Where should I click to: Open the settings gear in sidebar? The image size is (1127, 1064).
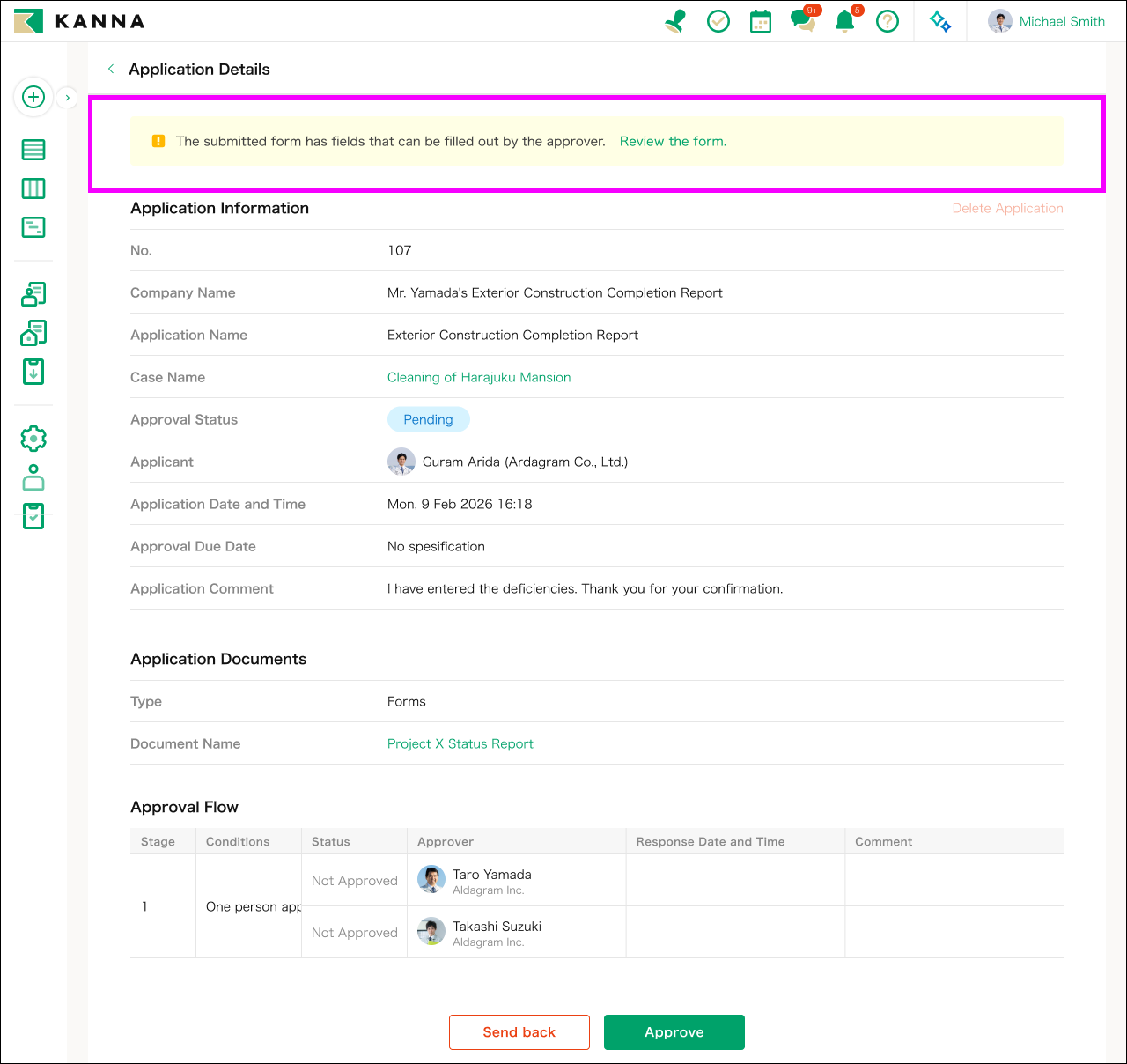point(33,439)
